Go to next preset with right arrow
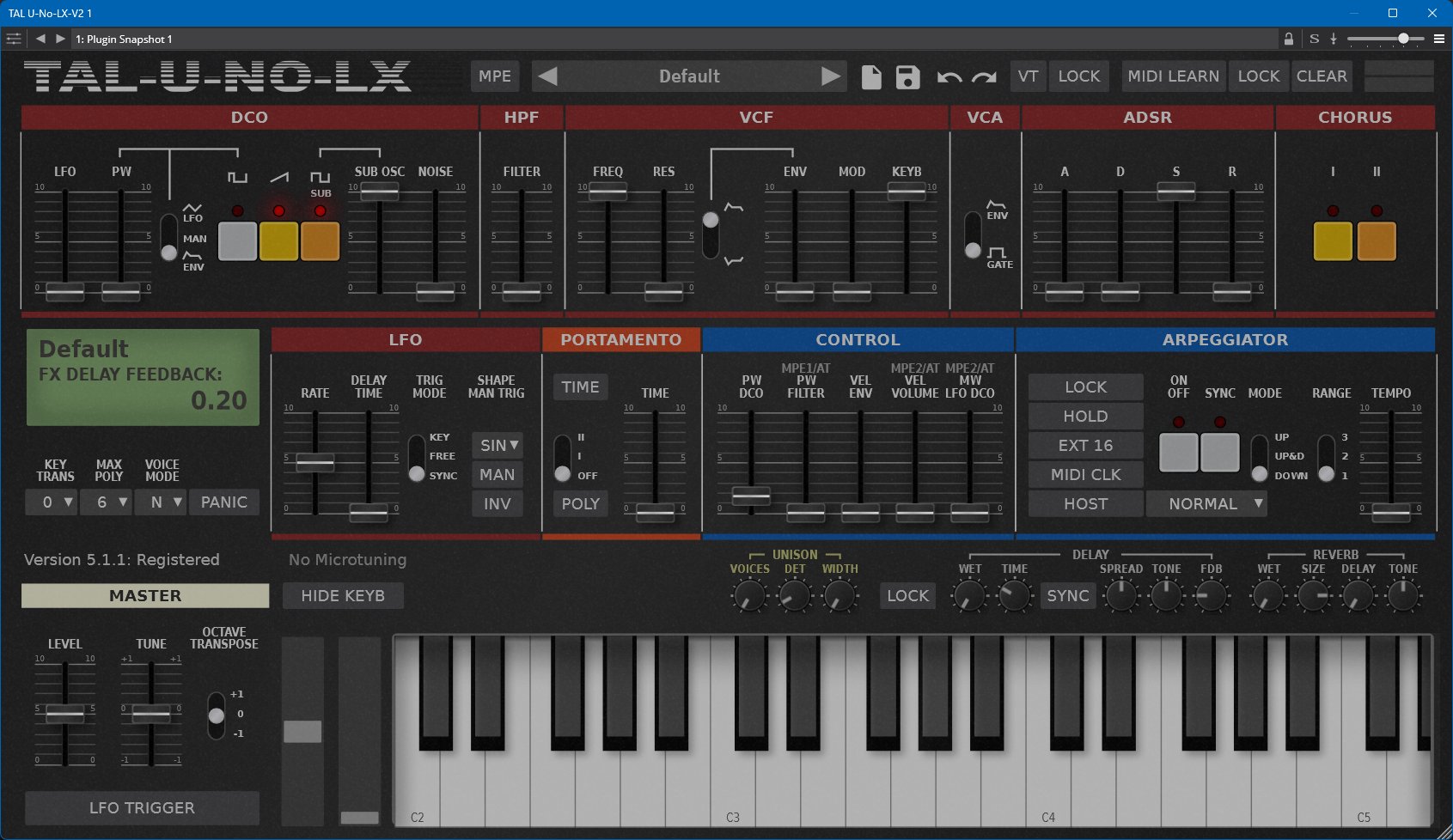 (x=830, y=76)
